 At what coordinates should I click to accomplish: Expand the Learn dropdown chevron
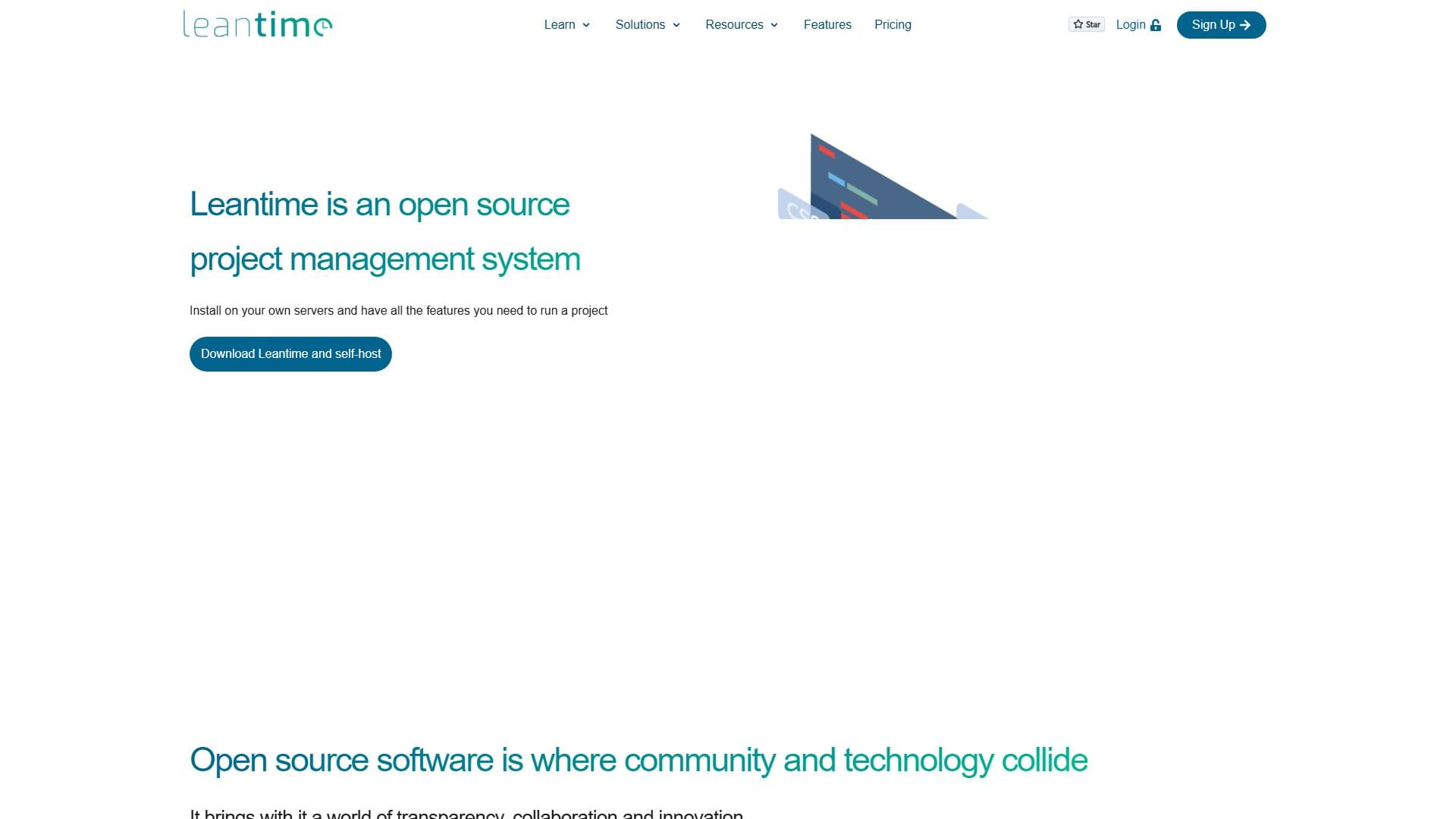coord(586,25)
